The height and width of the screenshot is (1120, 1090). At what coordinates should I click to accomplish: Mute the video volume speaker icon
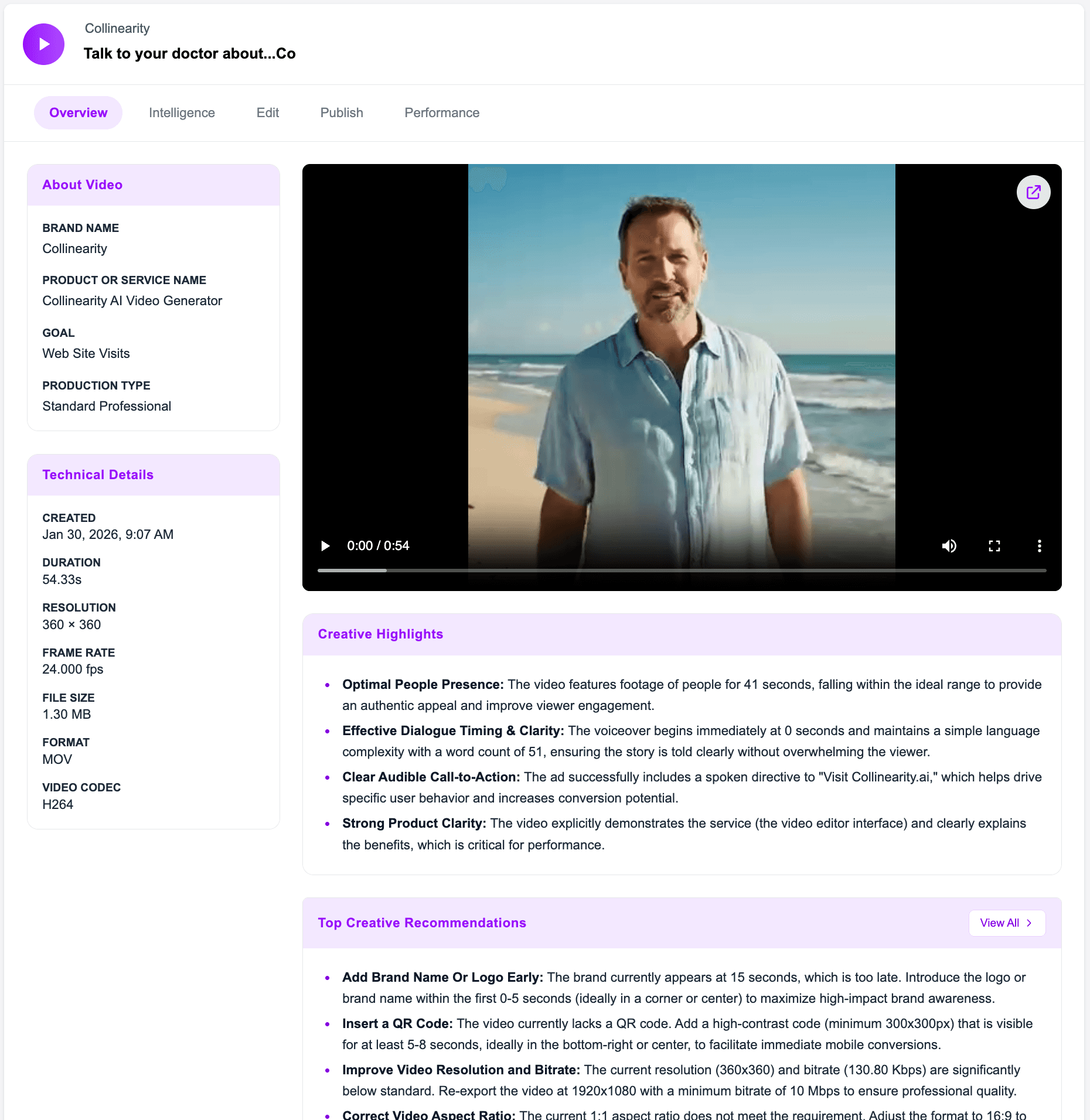coord(949,546)
